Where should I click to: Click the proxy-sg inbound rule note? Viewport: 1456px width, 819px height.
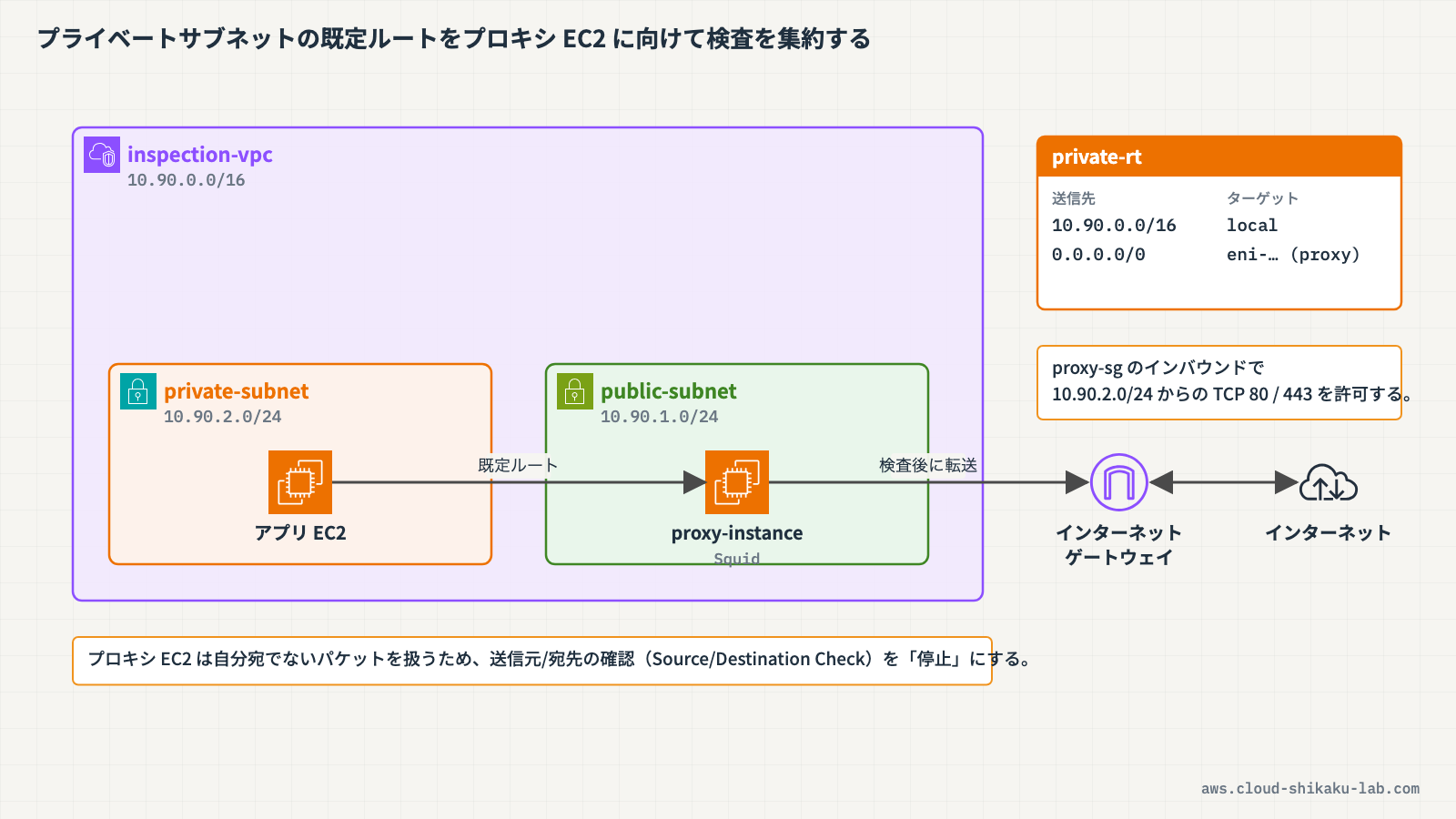pyautogui.click(x=1219, y=382)
